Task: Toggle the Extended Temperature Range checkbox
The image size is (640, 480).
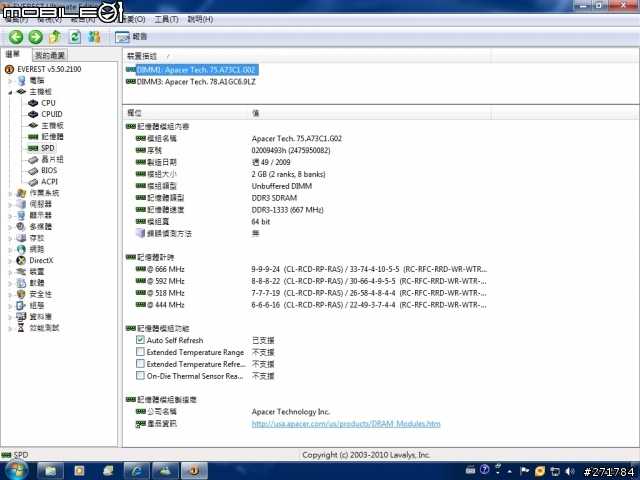Action: (140, 351)
